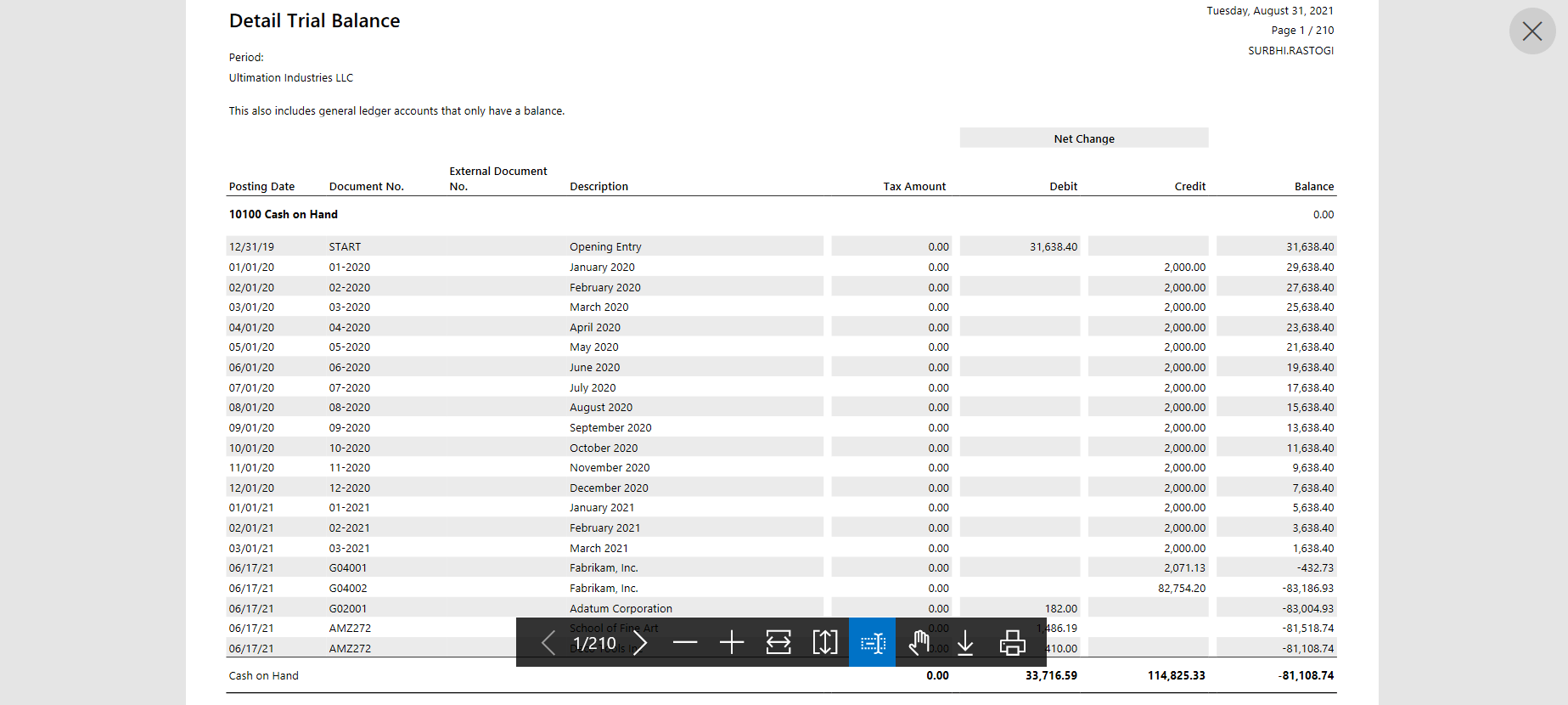Fit report page to height

tap(825, 643)
